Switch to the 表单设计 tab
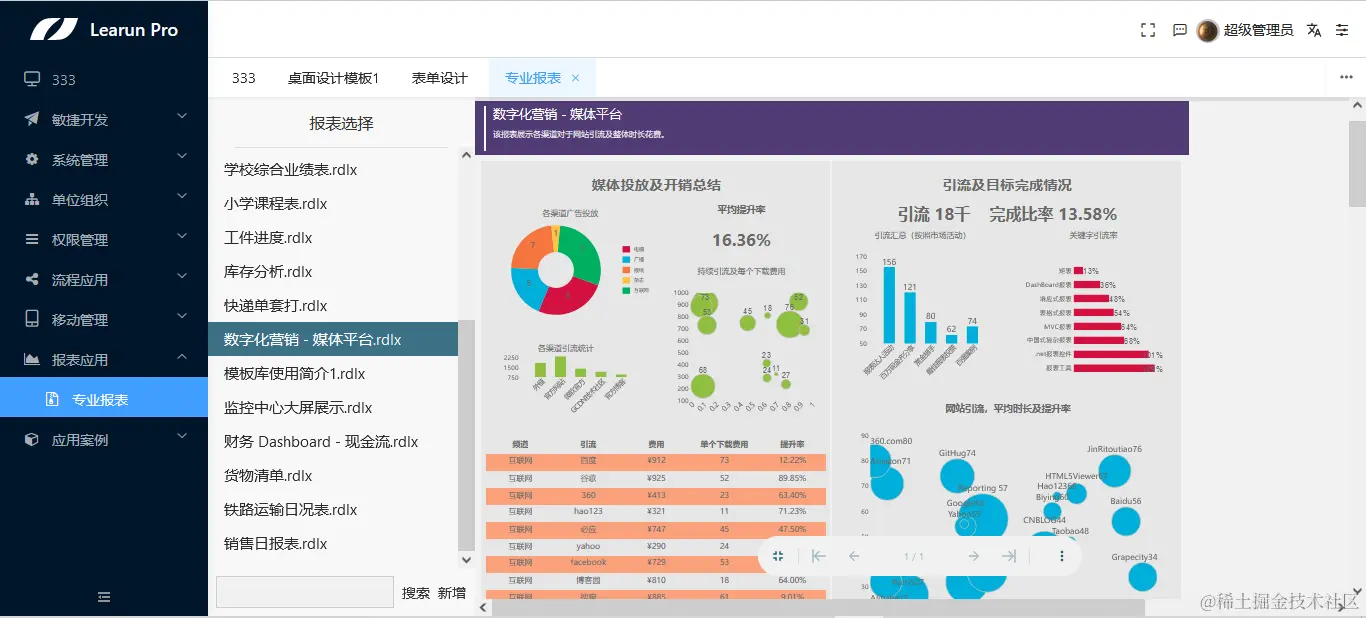 (x=438, y=77)
